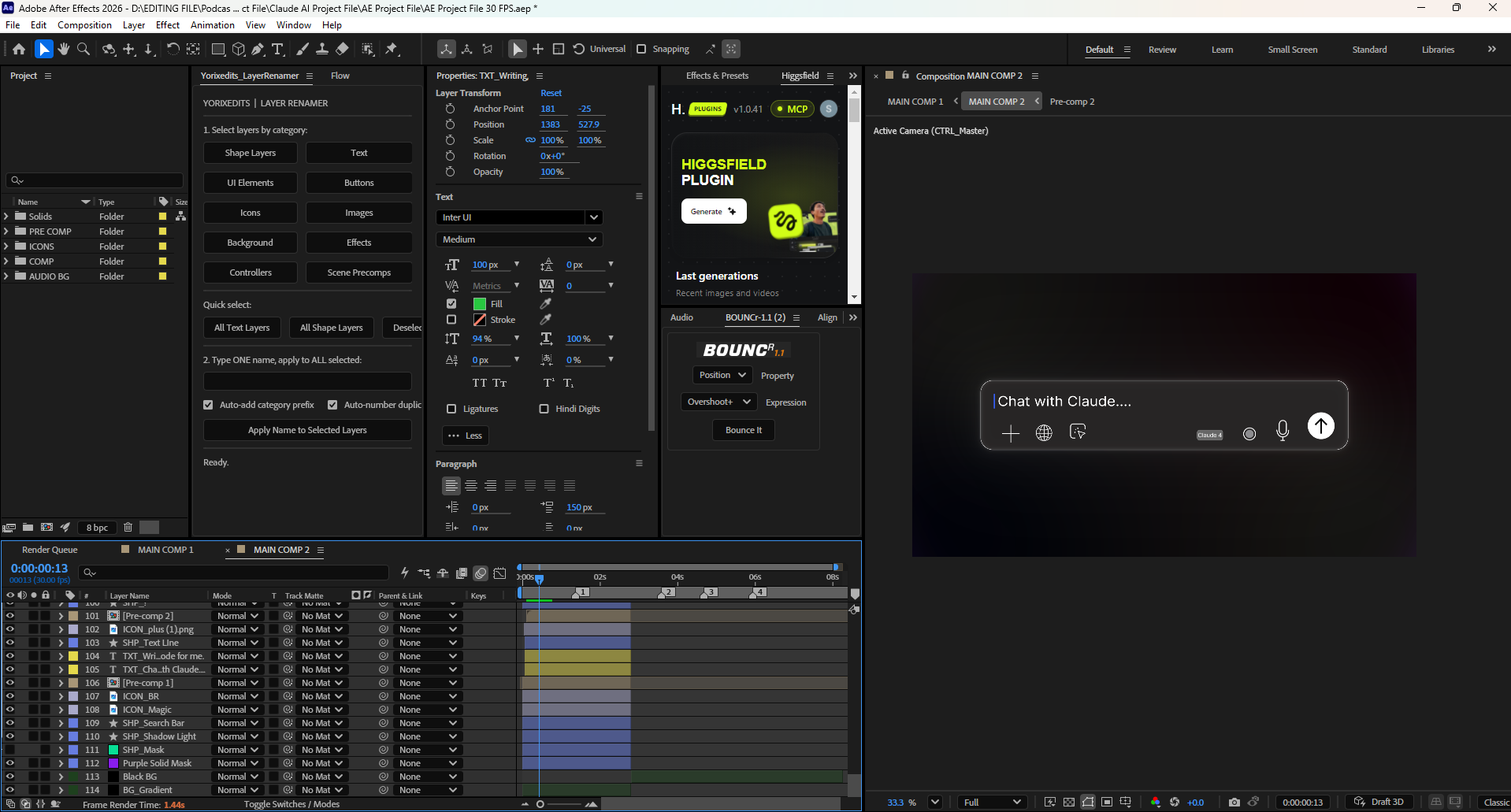Image resolution: width=1511 pixels, height=812 pixels.
Task: Click the timeline zoom slider handle
Action: [540, 804]
